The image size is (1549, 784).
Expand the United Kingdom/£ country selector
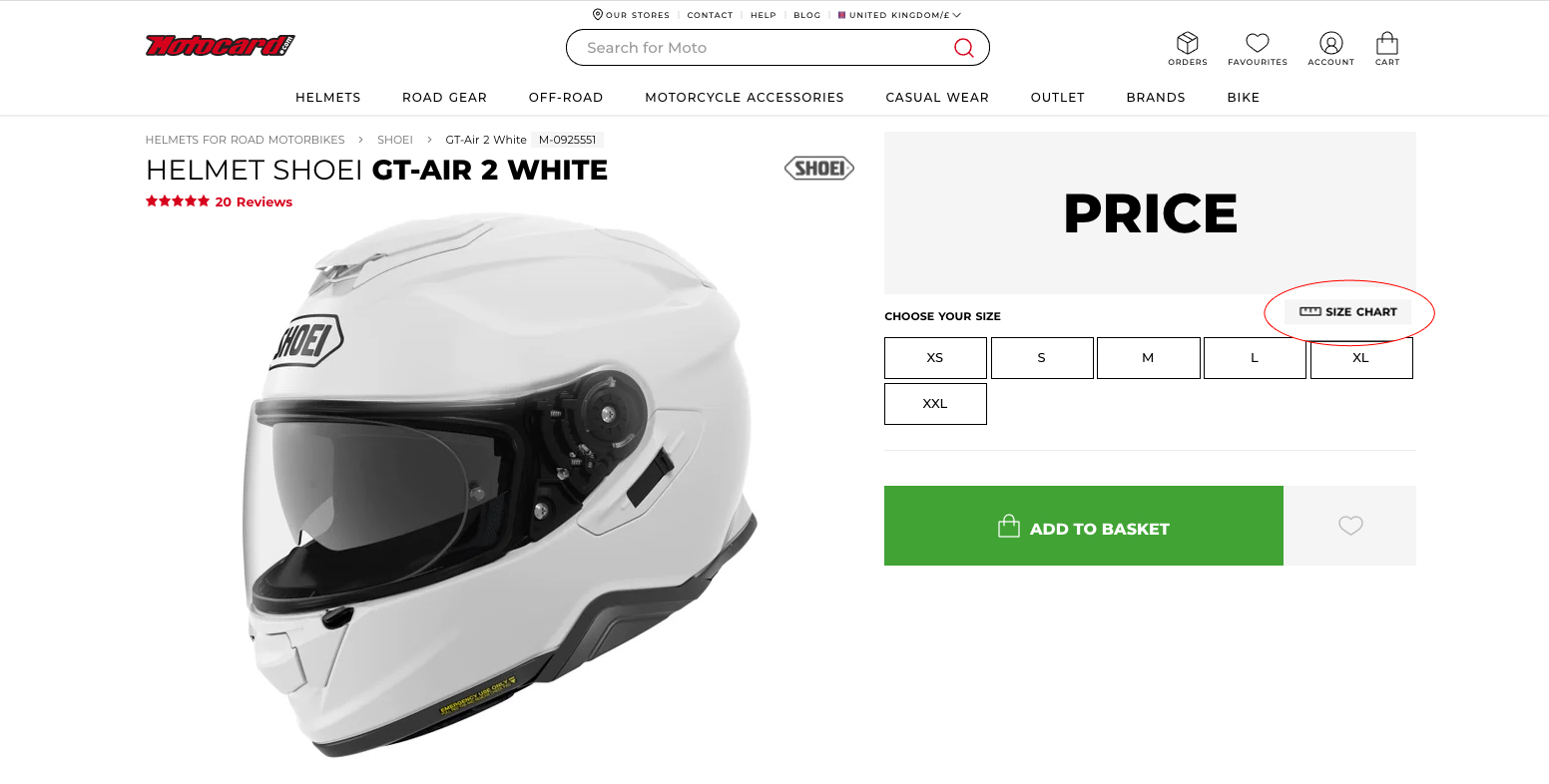pyautogui.click(x=899, y=15)
